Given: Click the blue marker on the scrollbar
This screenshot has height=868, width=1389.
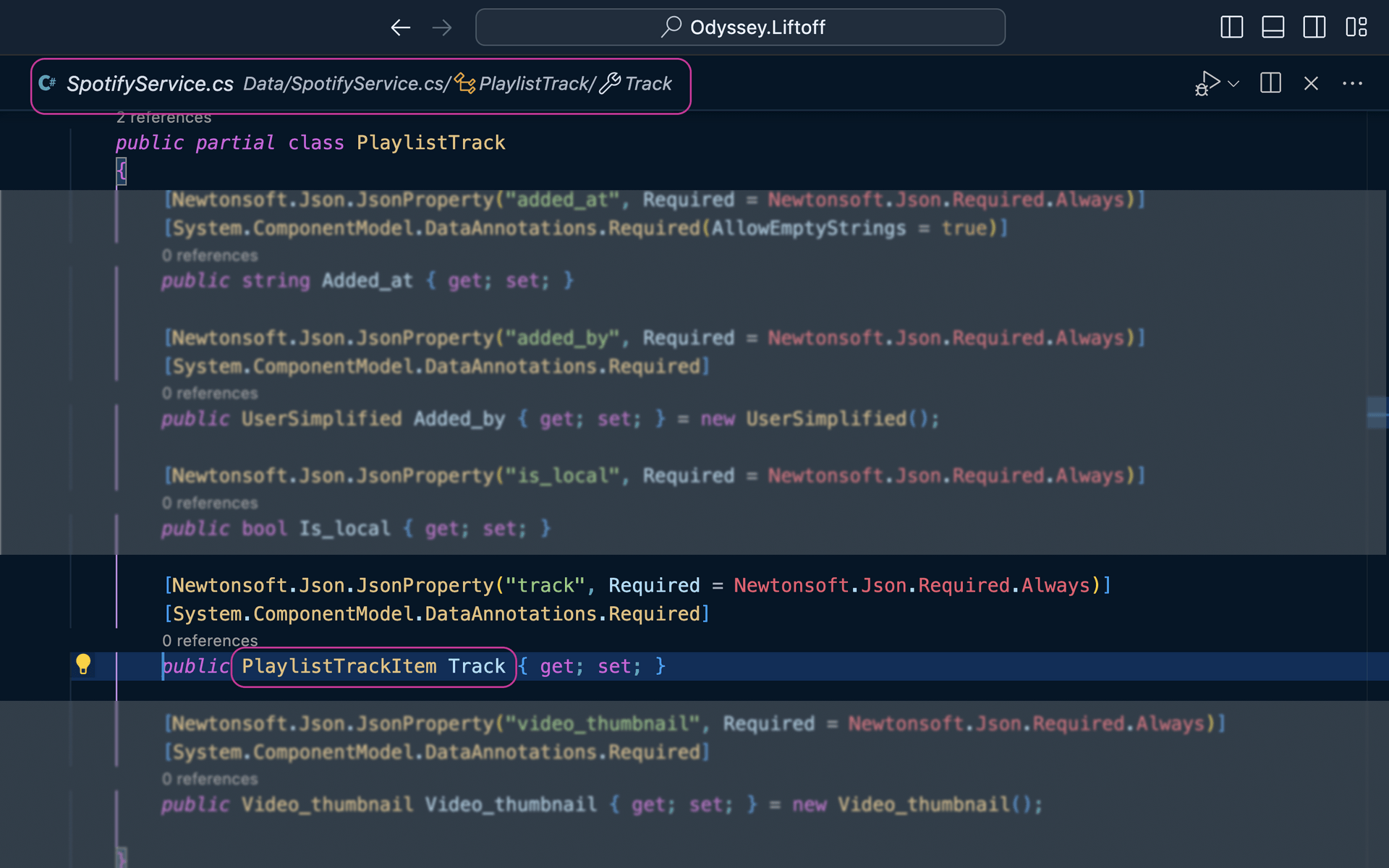Looking at the screenshot, I should tap(1379, 414).
